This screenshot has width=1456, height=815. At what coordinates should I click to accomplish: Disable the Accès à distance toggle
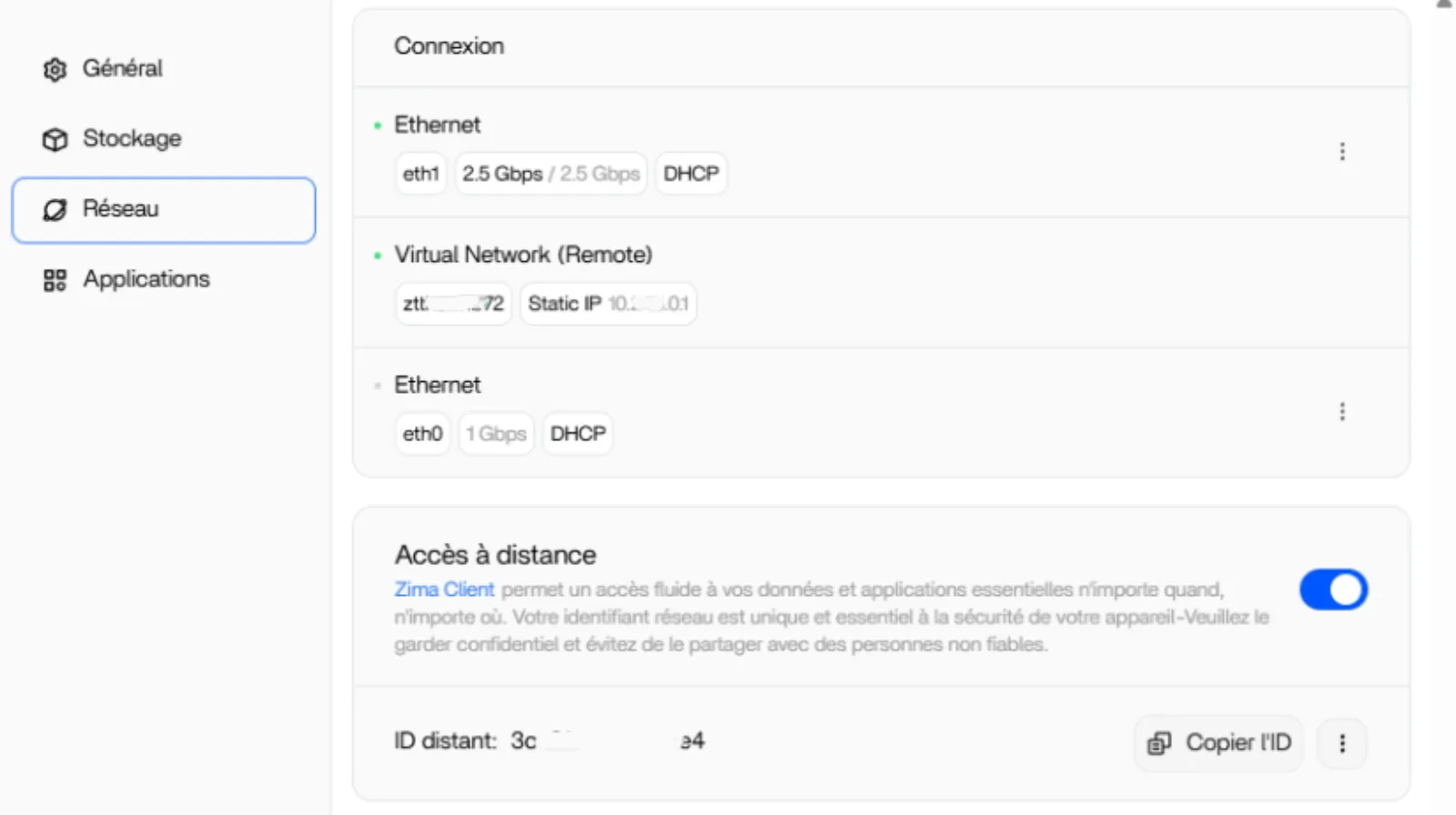(x=1333, y=589)
